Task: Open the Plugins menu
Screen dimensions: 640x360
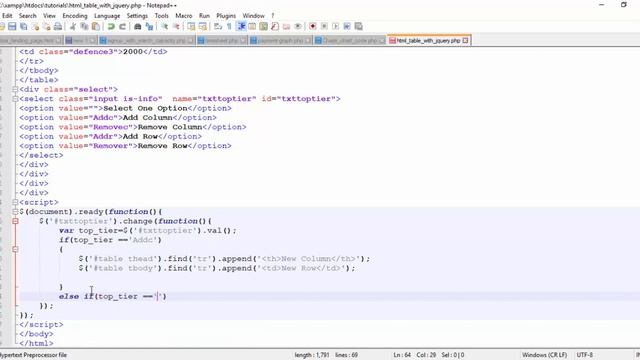Action: click(x=226, y=16)
